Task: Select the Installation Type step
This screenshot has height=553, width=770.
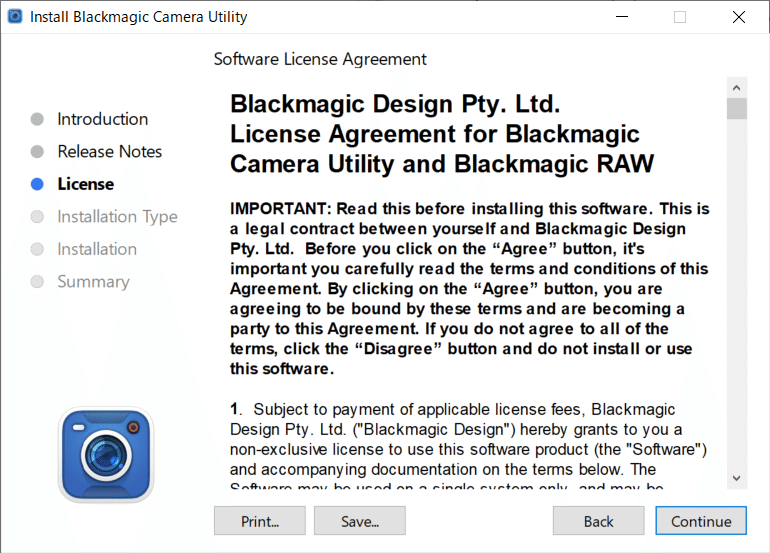Action: pos(117,217)
